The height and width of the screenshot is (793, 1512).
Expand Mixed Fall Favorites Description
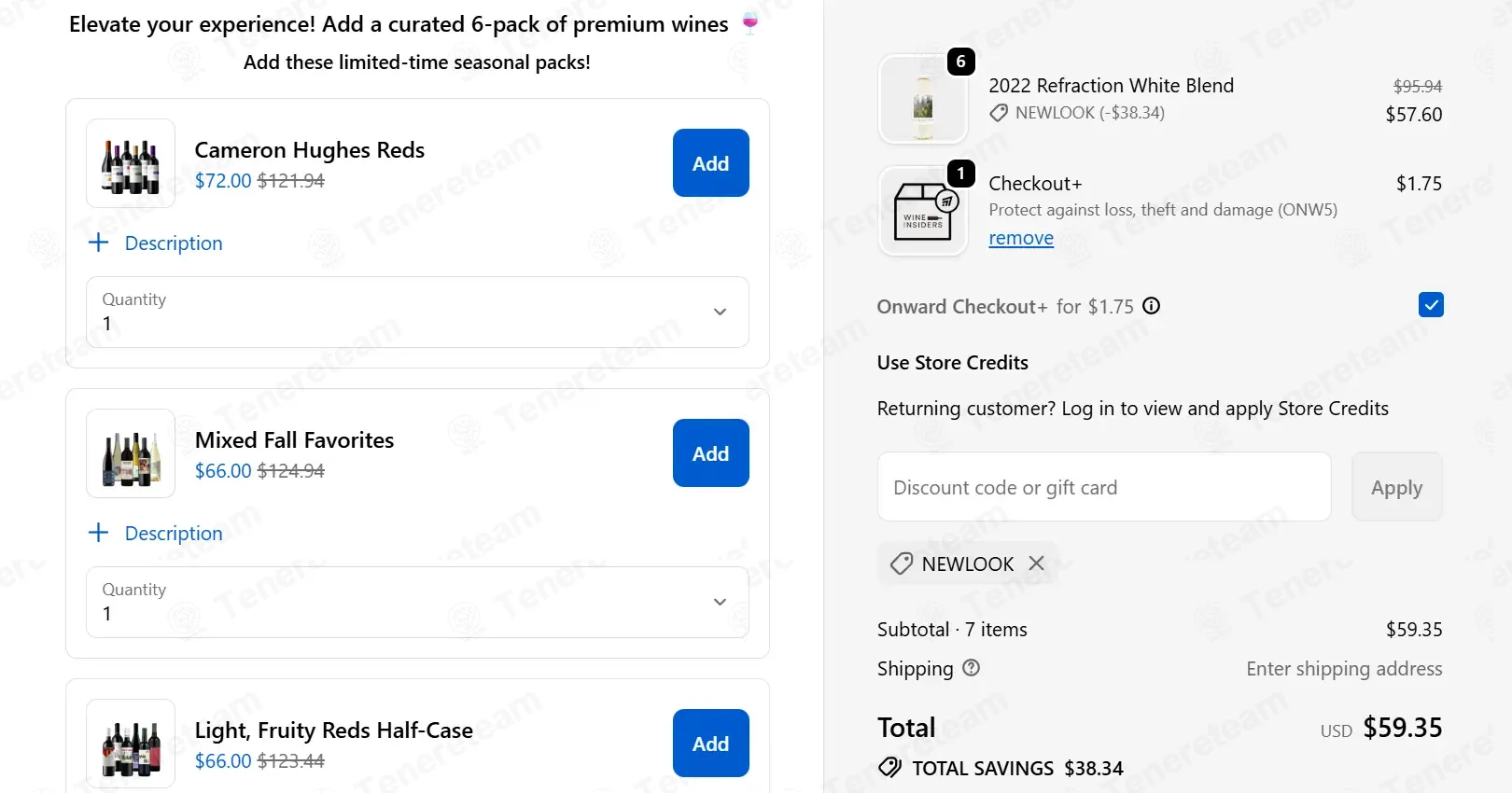click(x=174, y=534)
